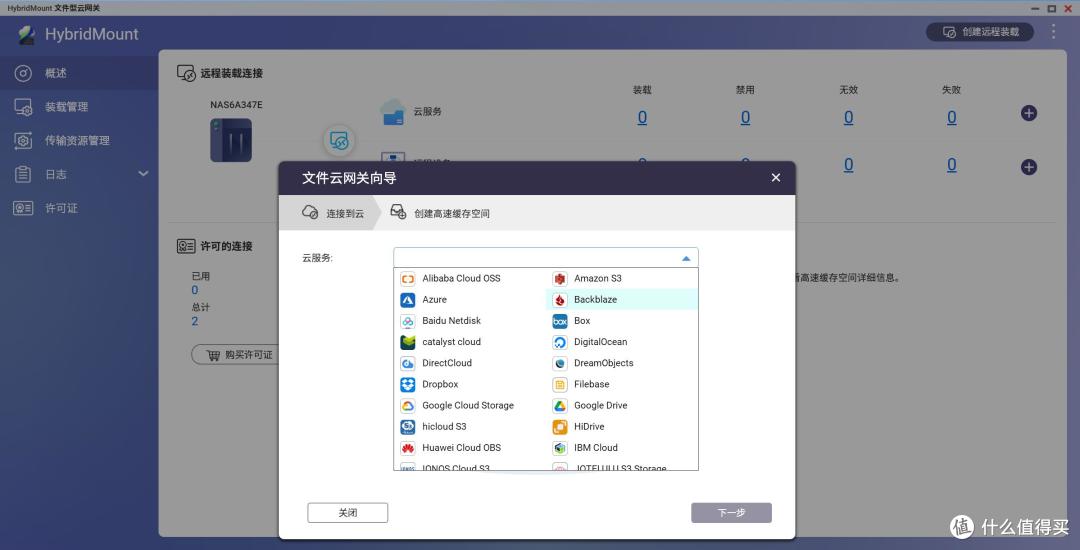Open the three-dot more options menu
This screenshot has width=1080, height=550.
click(x=1053, y=32)
